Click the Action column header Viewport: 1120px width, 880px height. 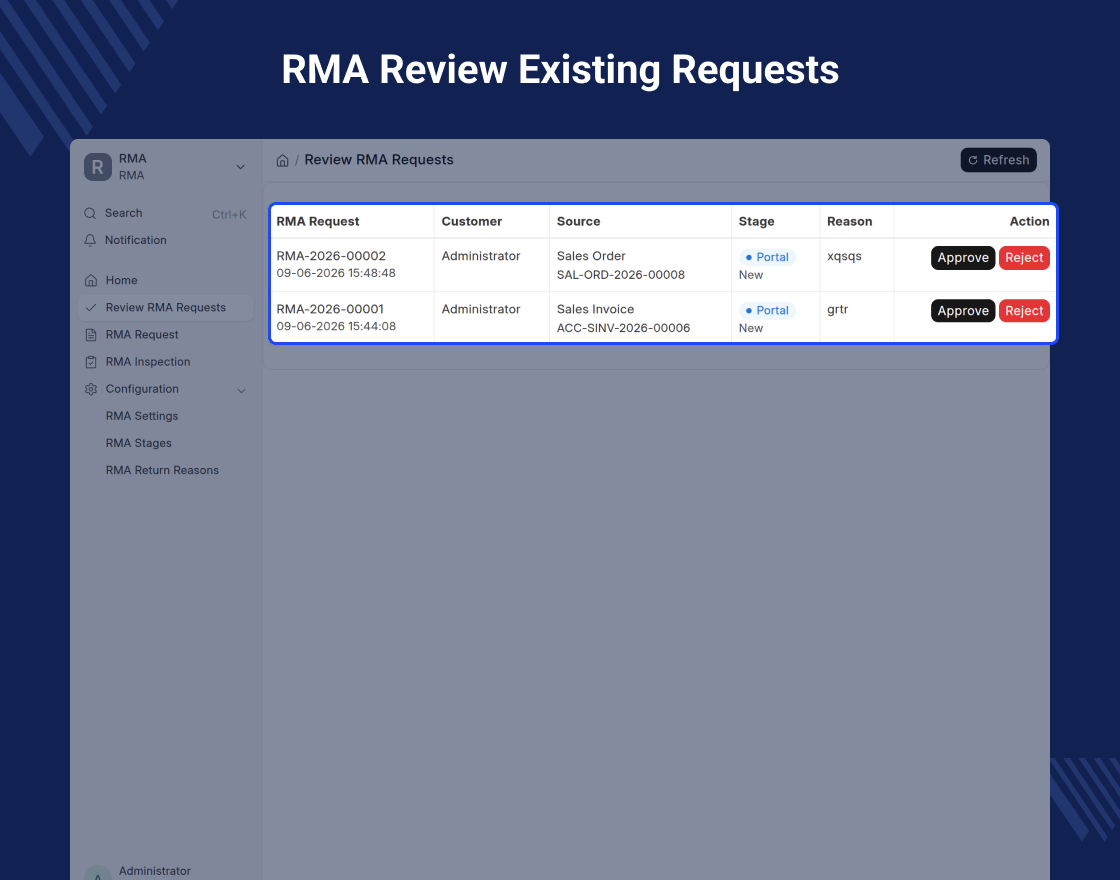tap(1029, 222)
